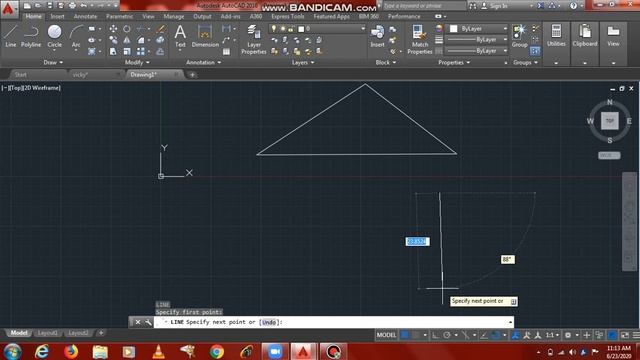Select the Dimension tool
The height and width of the screenshot is (360, 640).
[205, 36]
